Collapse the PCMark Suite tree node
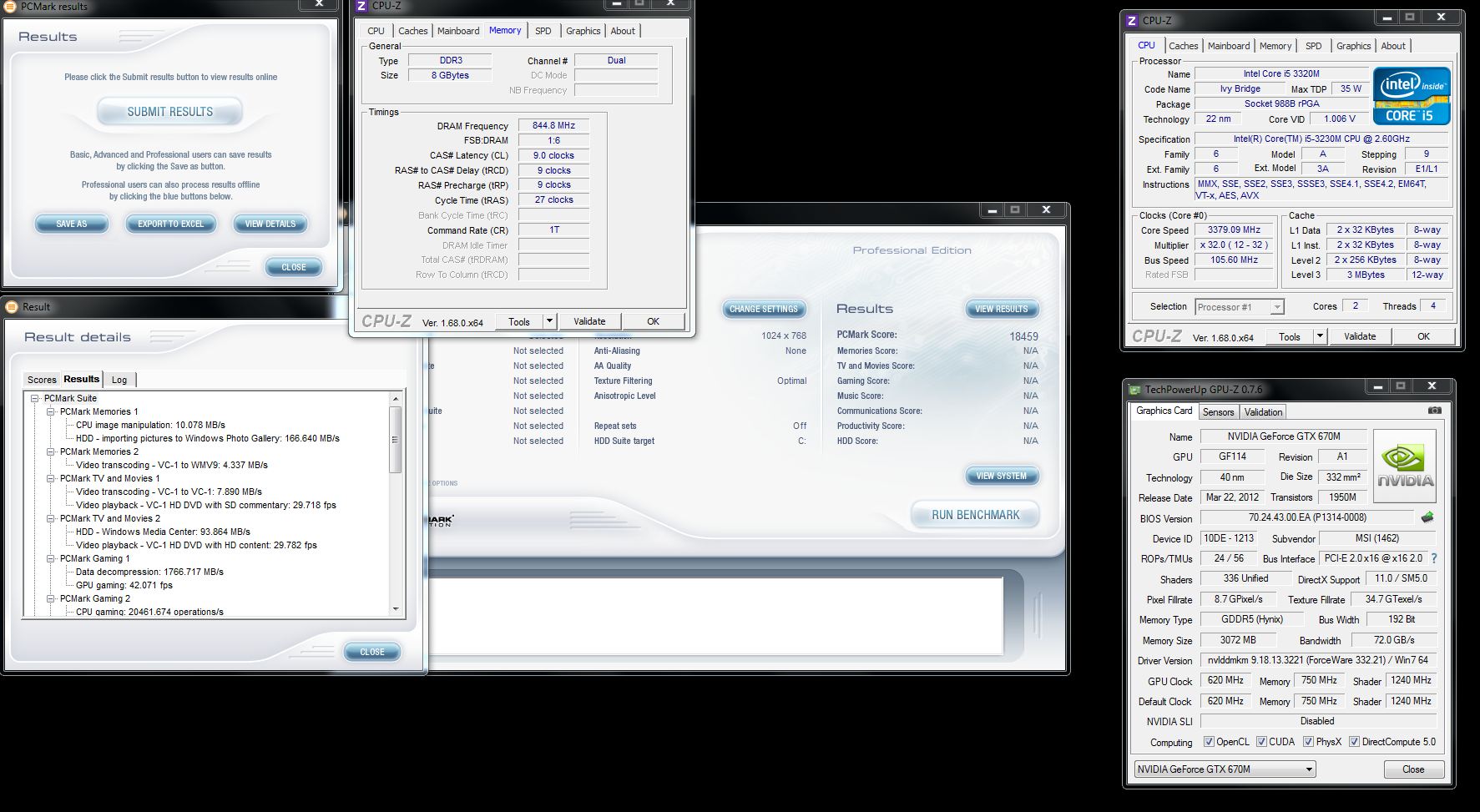This screenshot has width=1480, height=812. coord(35,399)
